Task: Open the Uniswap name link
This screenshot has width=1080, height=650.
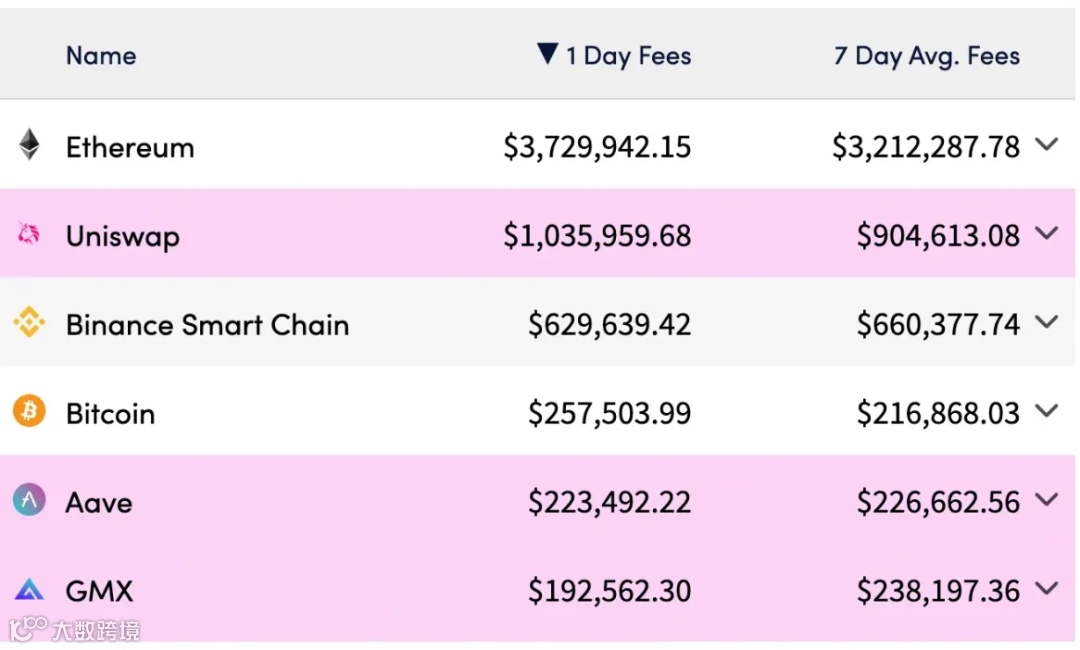Action: point(122,237)
